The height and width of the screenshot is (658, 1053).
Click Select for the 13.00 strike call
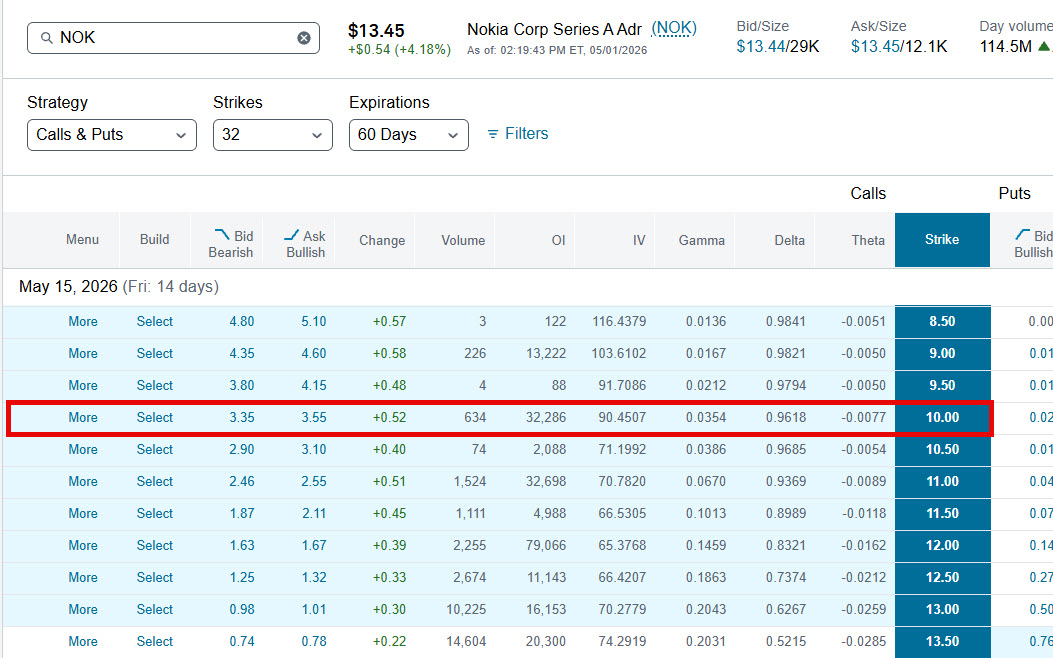click(154, 610)
